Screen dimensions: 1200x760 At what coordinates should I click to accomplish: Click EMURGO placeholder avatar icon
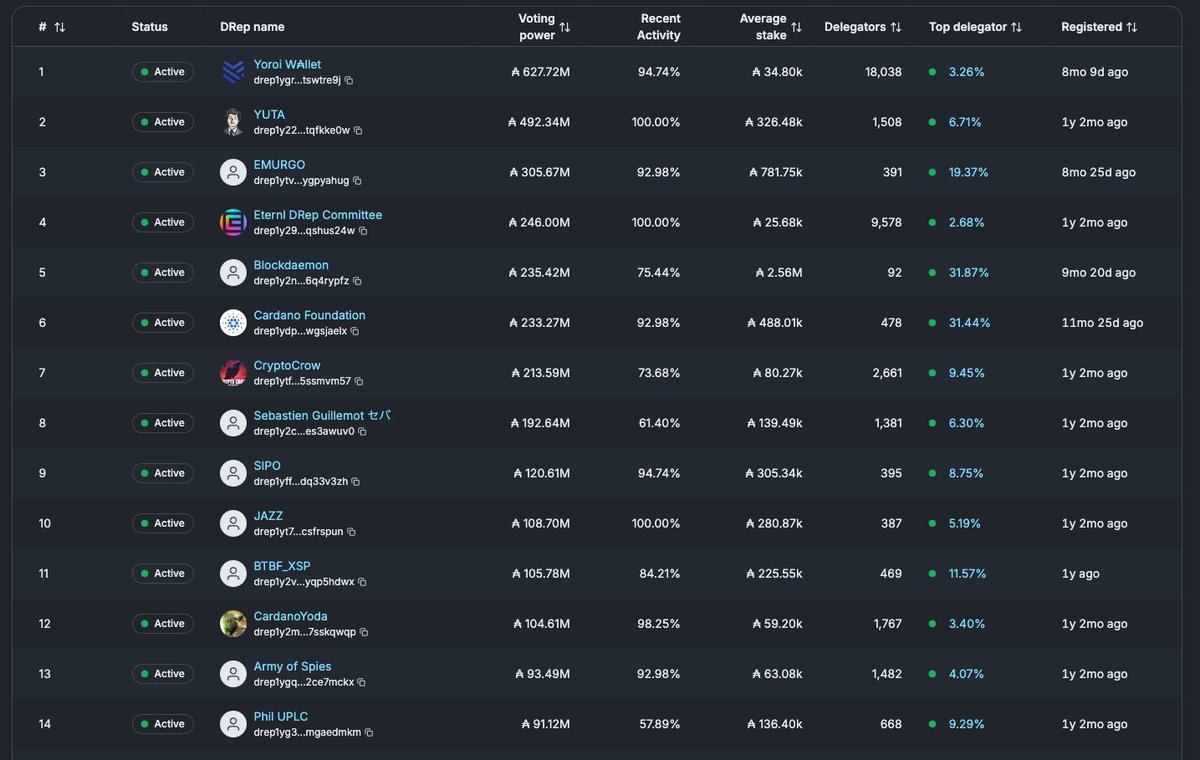(233, 172)
